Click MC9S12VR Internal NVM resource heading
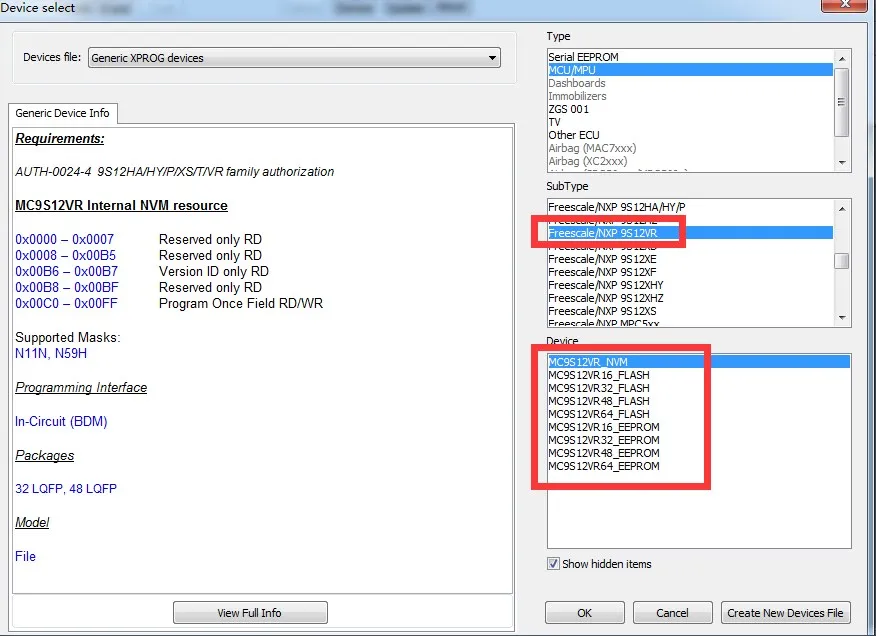The image size is (876, 636). coord(121,205)
